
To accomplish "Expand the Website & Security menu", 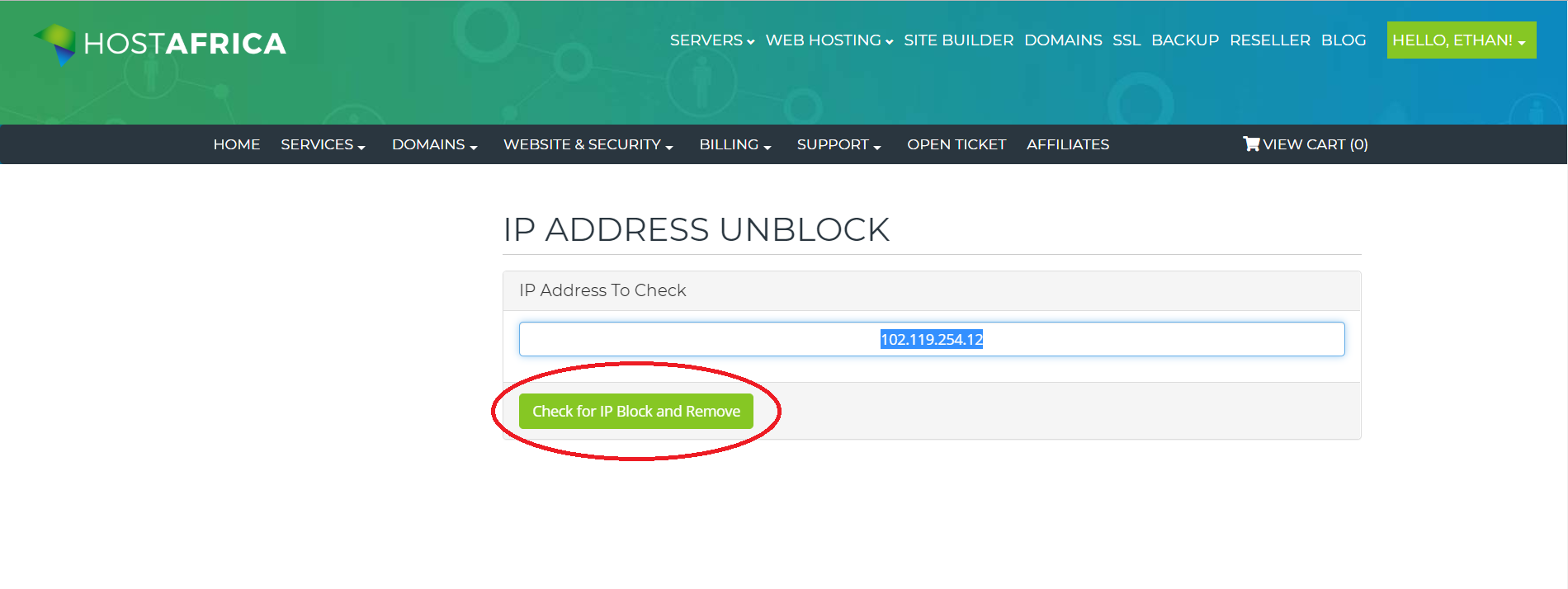I will point(588,144).
